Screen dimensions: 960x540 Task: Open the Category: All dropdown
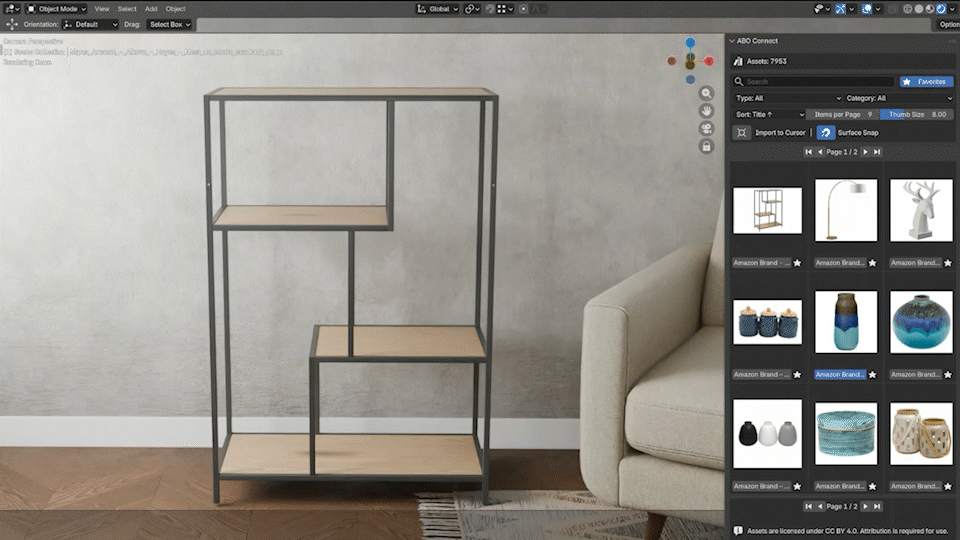click(898, 98)
